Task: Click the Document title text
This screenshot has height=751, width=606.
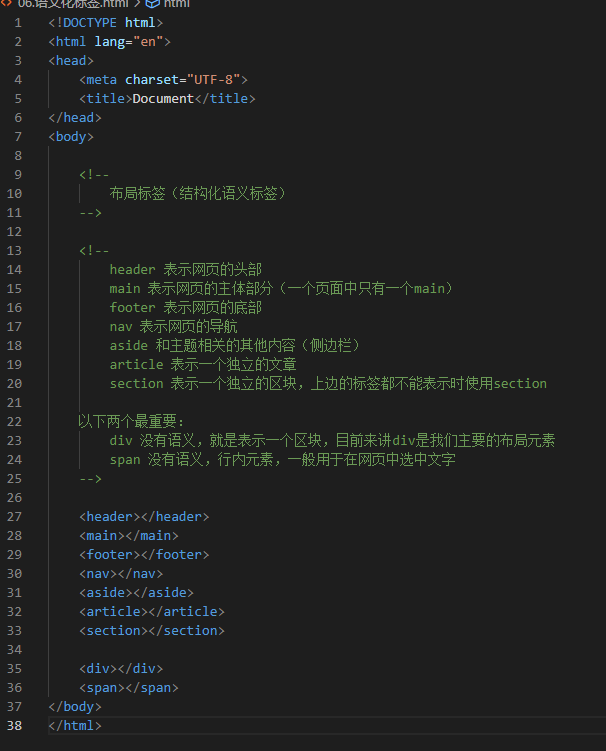Action: click(x=163, y=99)
